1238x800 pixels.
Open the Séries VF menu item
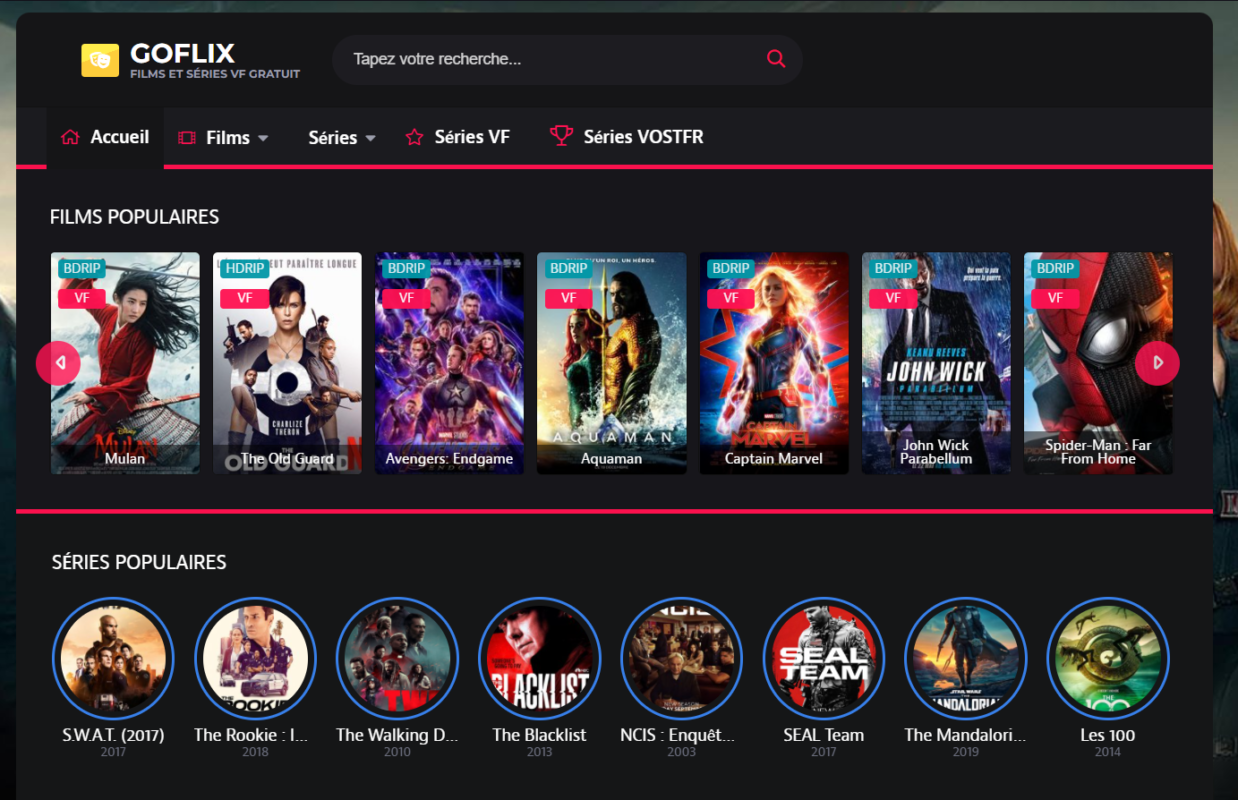(x=472, y=137)
